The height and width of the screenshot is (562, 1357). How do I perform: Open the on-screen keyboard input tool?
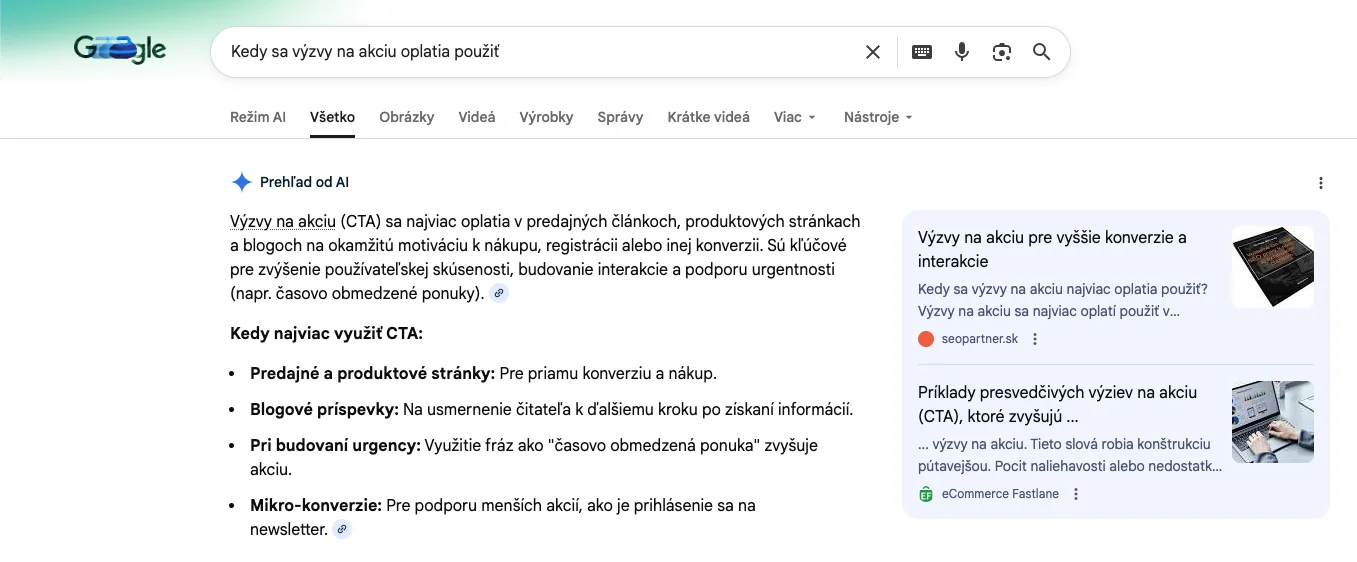[x=922, y=52]
